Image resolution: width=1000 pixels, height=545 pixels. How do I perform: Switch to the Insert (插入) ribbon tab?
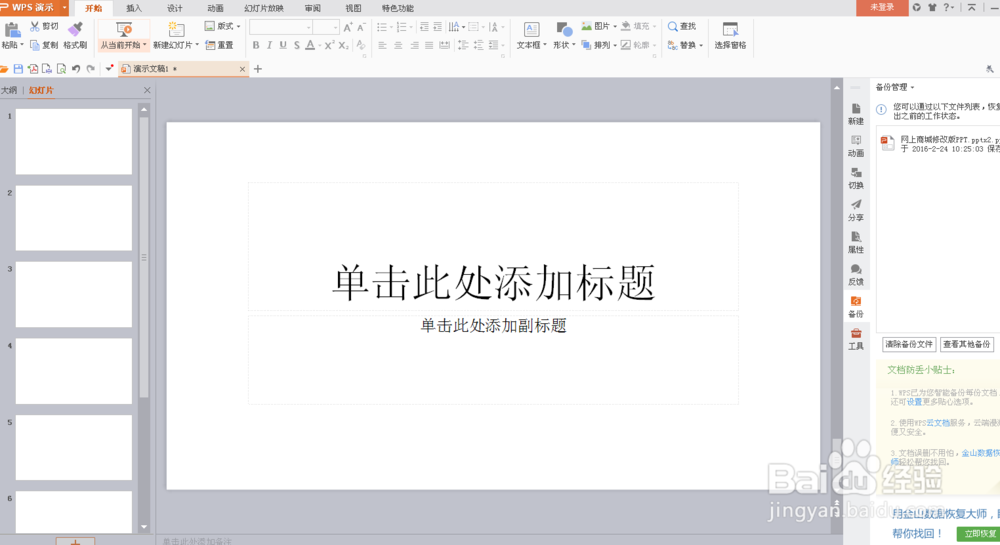click(134, 8)
